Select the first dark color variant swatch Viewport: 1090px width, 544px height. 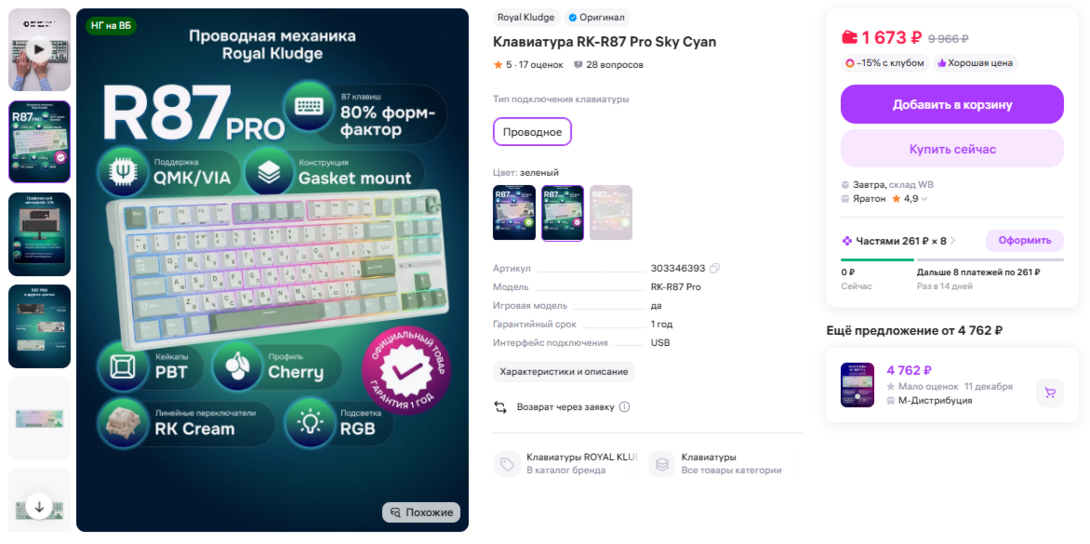[x=514, y=213]
